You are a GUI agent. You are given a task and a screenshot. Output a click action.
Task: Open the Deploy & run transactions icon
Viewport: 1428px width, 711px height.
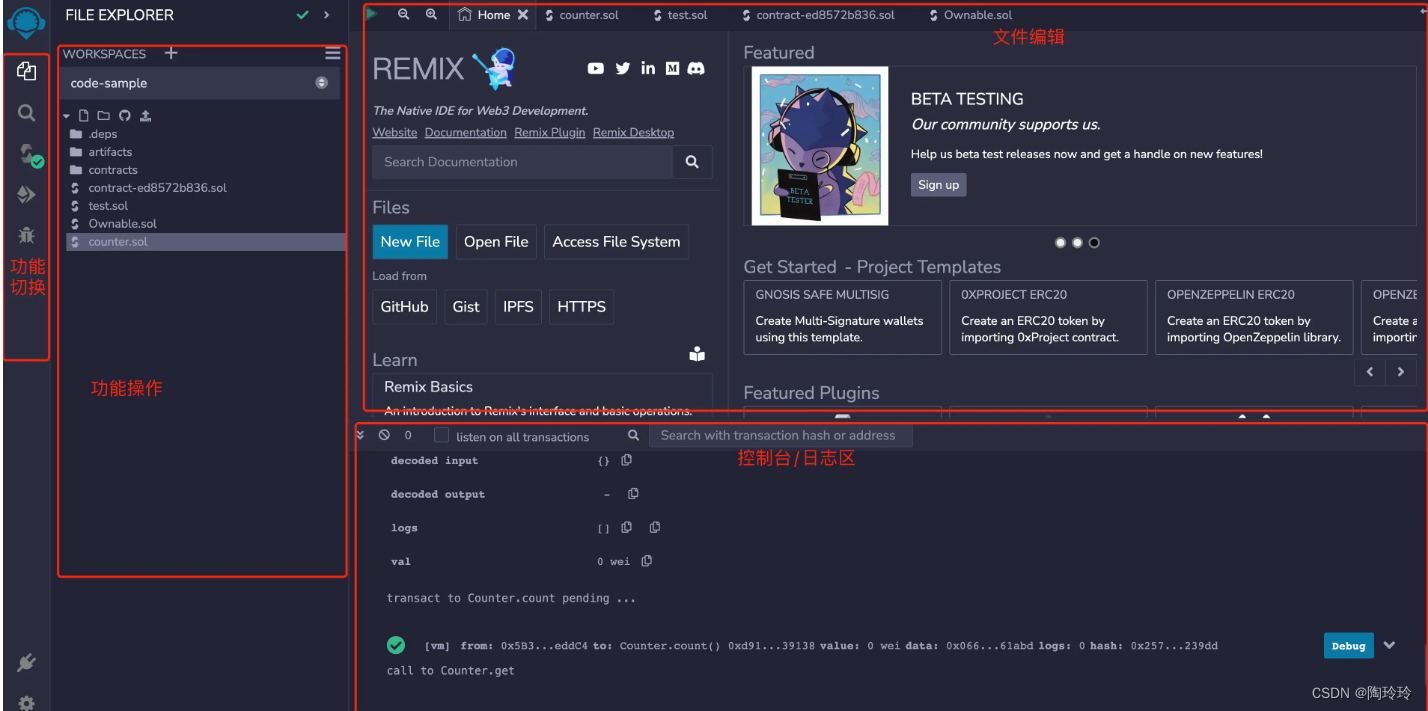27,194
